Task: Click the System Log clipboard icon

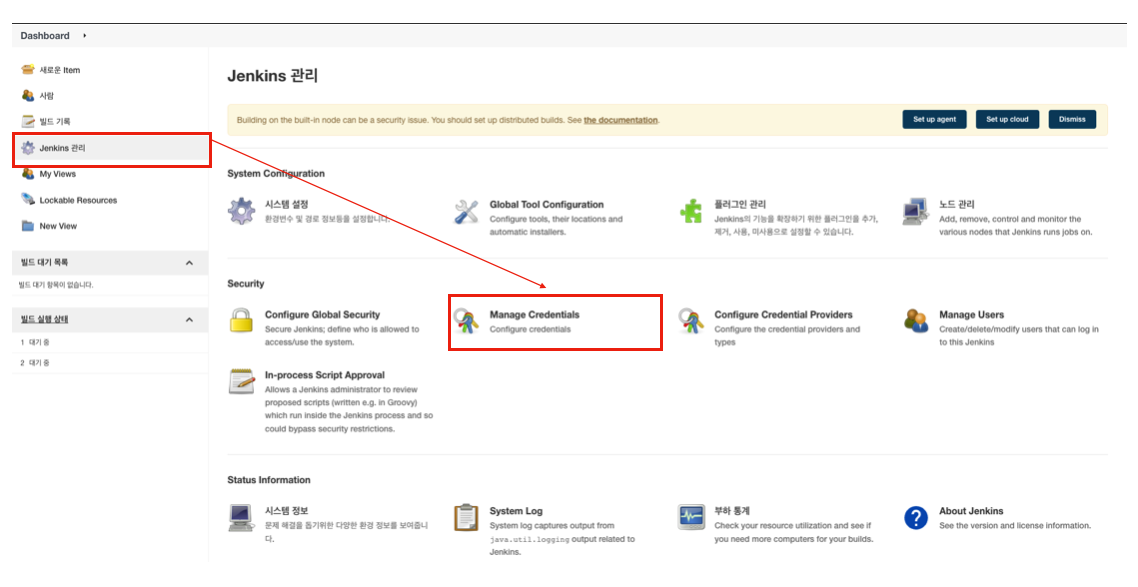Action: tap(466, 517)
